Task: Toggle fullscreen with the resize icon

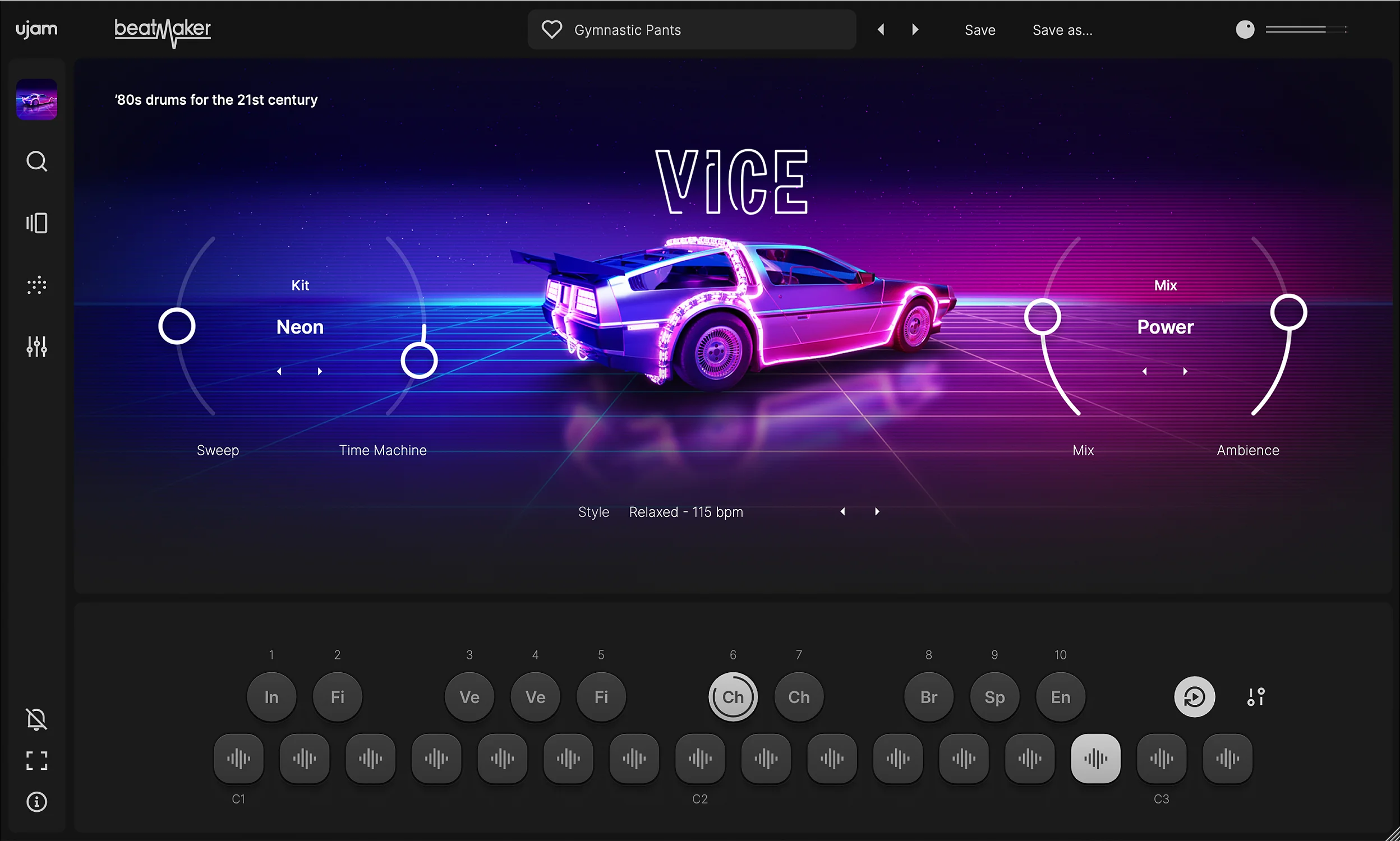Action: 36,760
